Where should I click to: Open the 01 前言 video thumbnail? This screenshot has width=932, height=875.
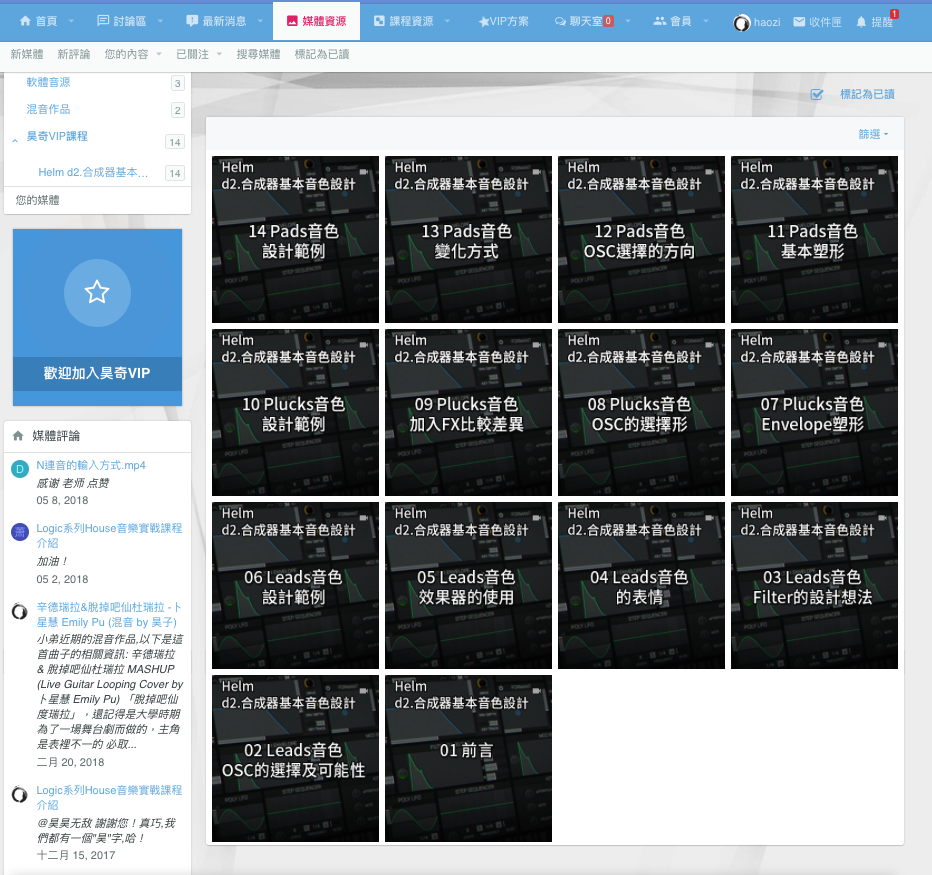(x=468, y=758)
